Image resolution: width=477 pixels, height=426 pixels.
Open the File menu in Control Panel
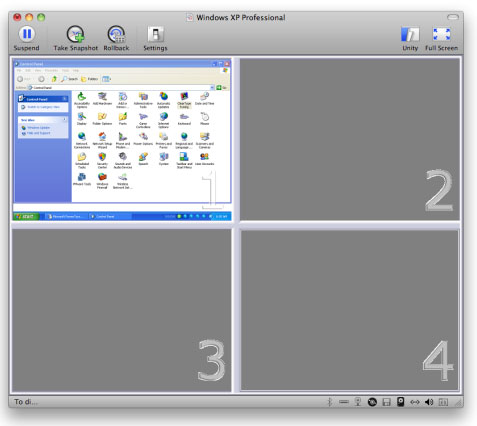(x=19, y=71)
